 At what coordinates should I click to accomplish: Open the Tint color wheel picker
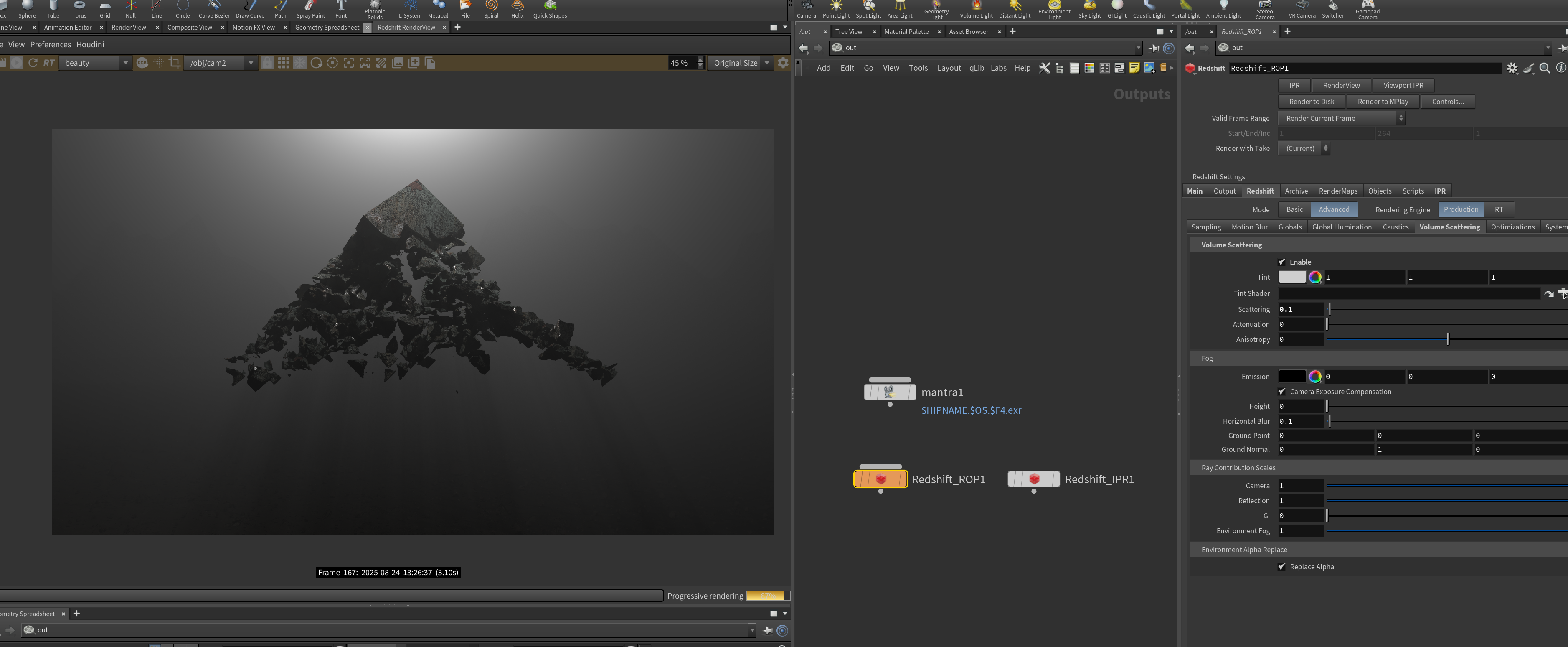(x=1315, y=277)
